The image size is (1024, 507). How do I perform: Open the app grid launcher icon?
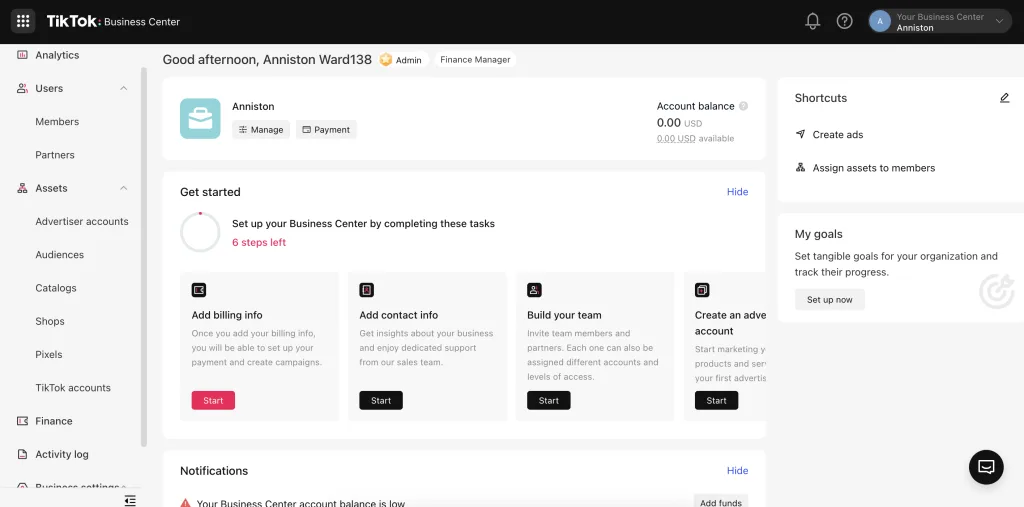pos(23,22)
